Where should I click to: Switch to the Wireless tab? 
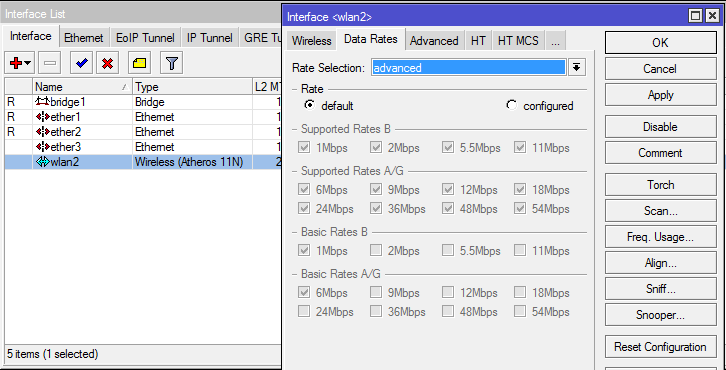(x=312, y=41)
